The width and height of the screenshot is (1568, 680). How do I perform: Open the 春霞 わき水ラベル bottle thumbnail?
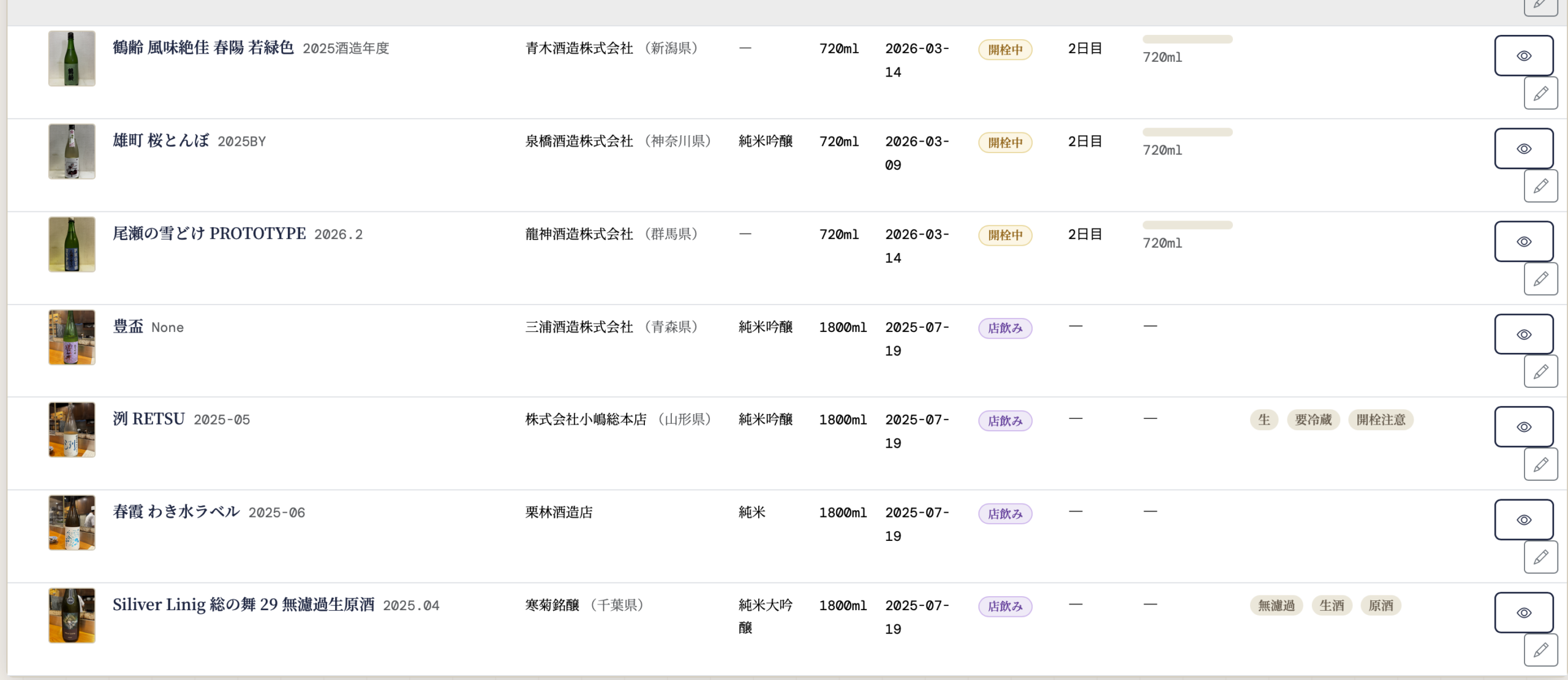tap(72, 523)
